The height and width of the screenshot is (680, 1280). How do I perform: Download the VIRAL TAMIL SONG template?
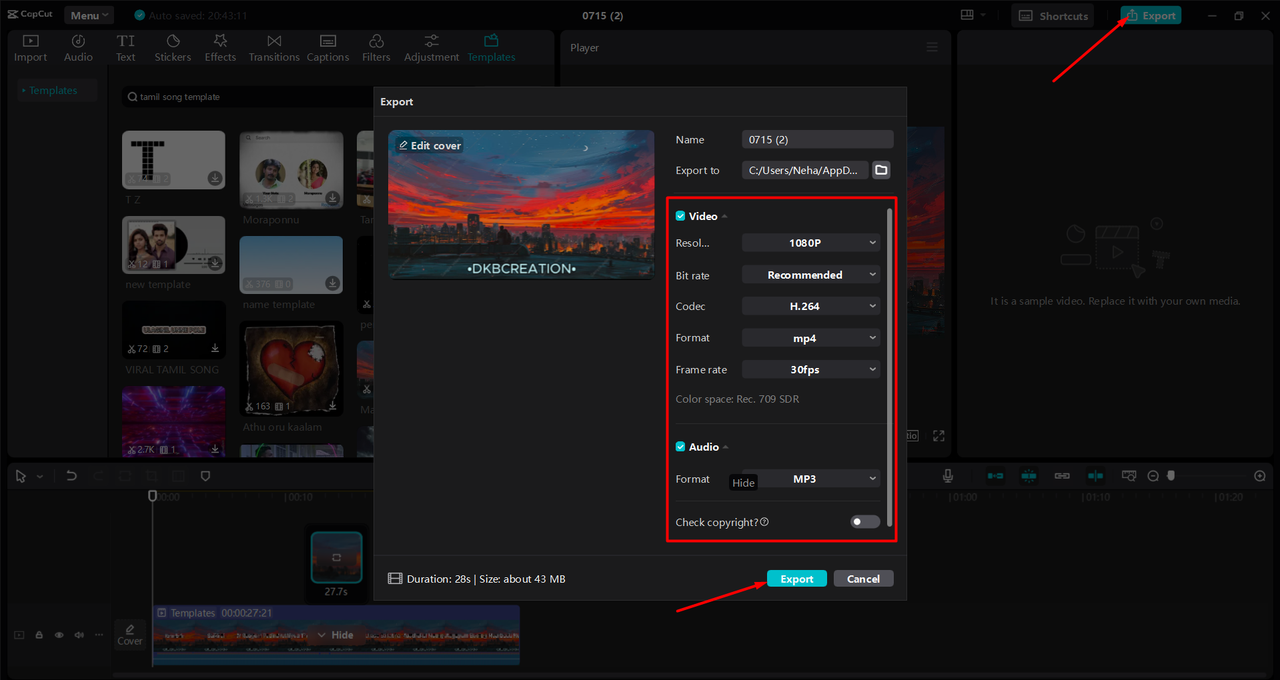click(x=214, y=349)
